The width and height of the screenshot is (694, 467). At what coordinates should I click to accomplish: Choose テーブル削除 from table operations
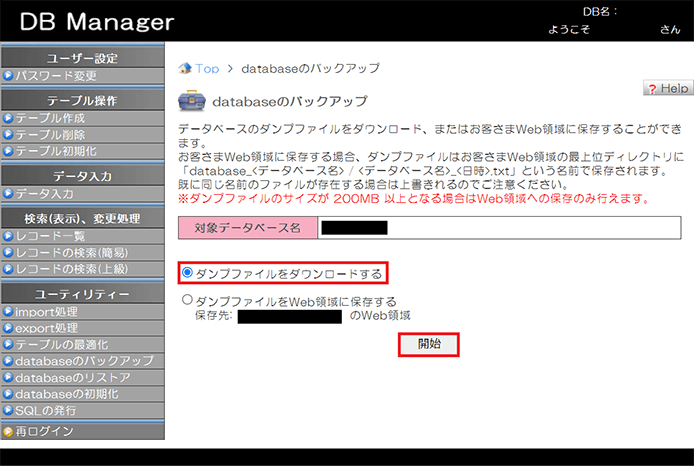pyautogui.click(x=50, y=135)
